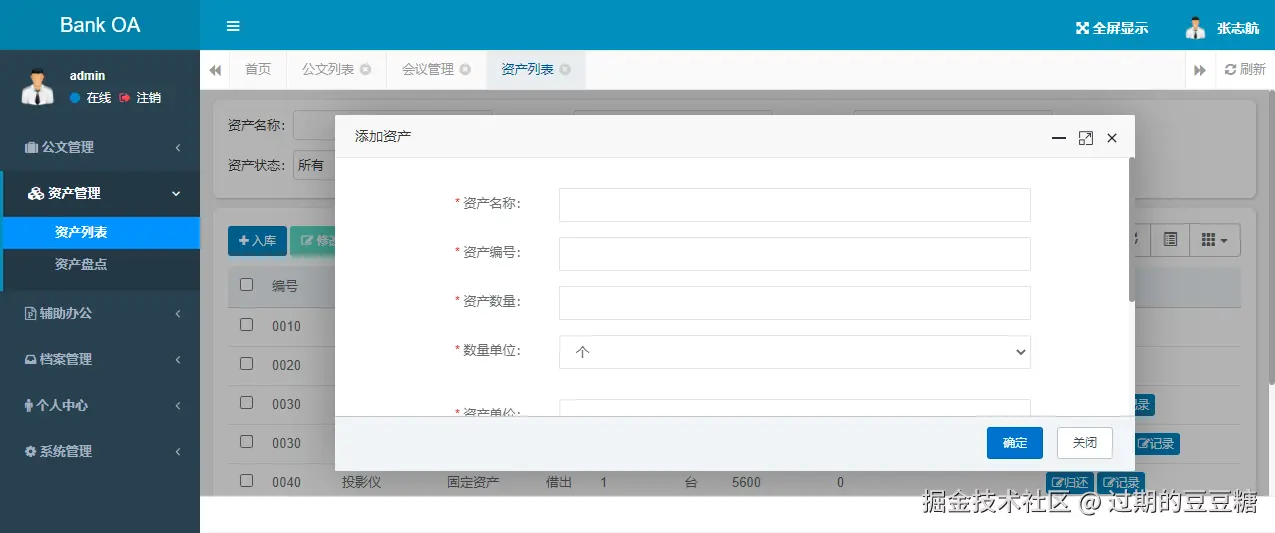Select the 资产列表 sidebar submenu item
Viewport: 1275px width, 533px height.
click(100, 232)
